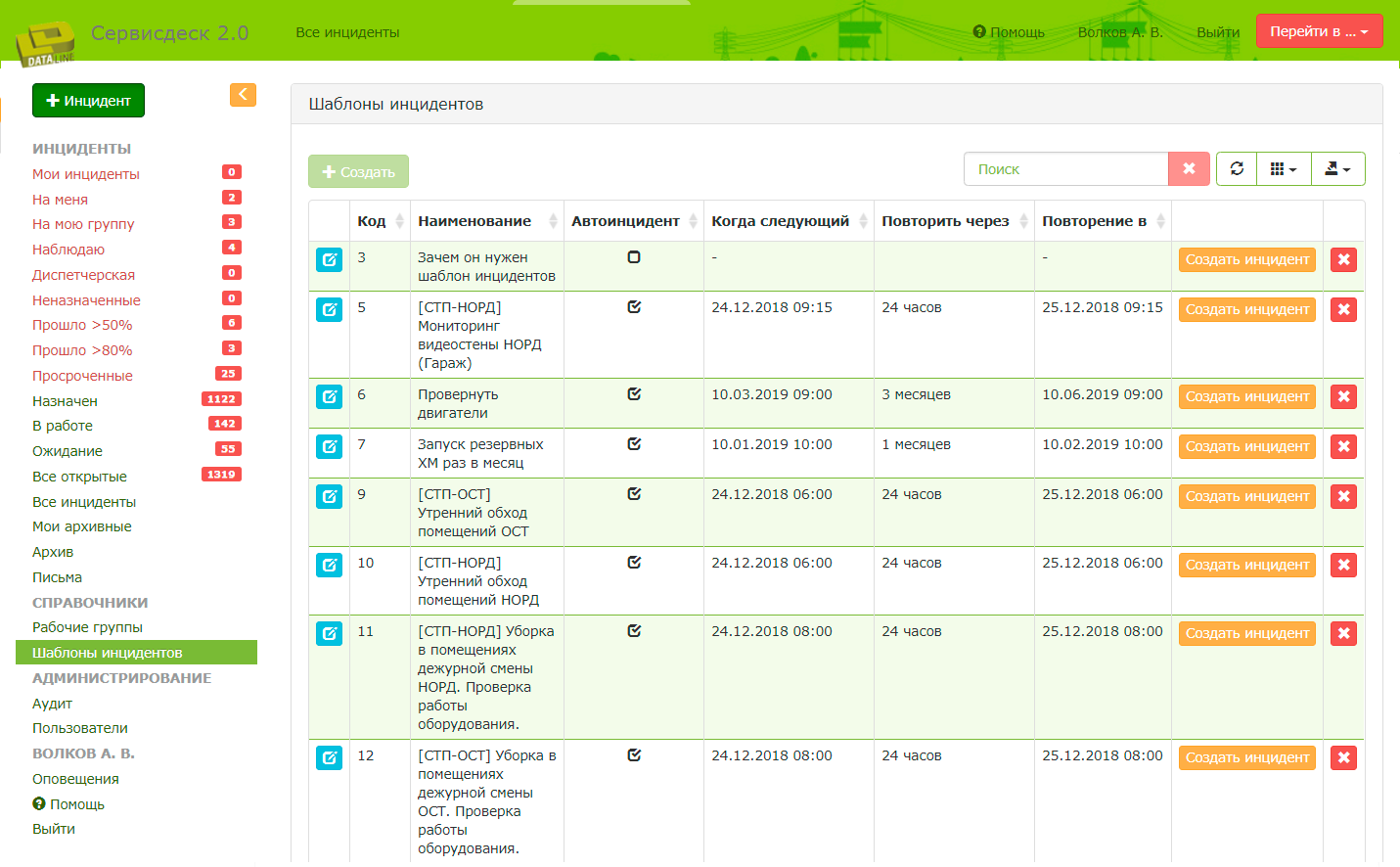Screen dimensions: 1400x867
Task: Open sidebar 'Помощь' with question icon
Action: click(x=68, y=804)
